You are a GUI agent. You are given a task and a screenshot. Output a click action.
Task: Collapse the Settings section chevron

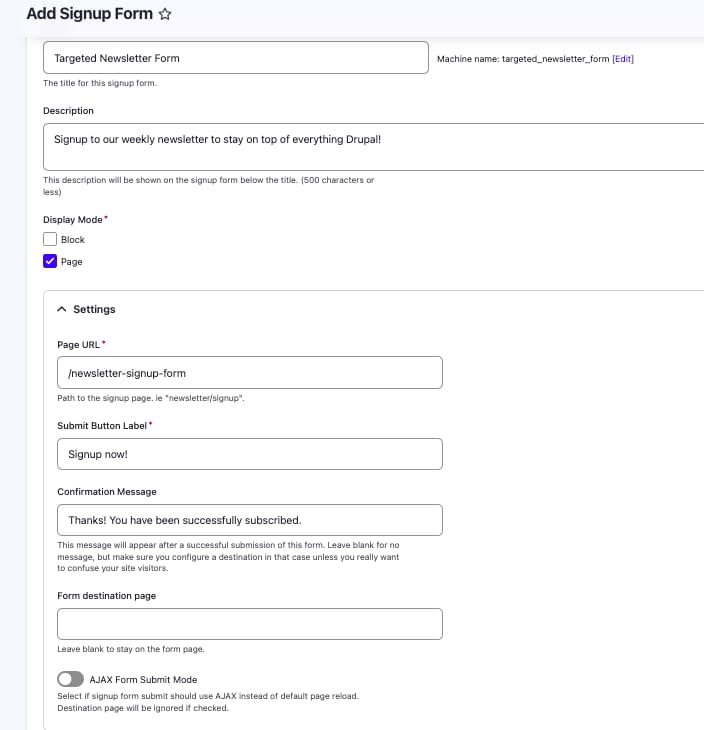point(62,310)
